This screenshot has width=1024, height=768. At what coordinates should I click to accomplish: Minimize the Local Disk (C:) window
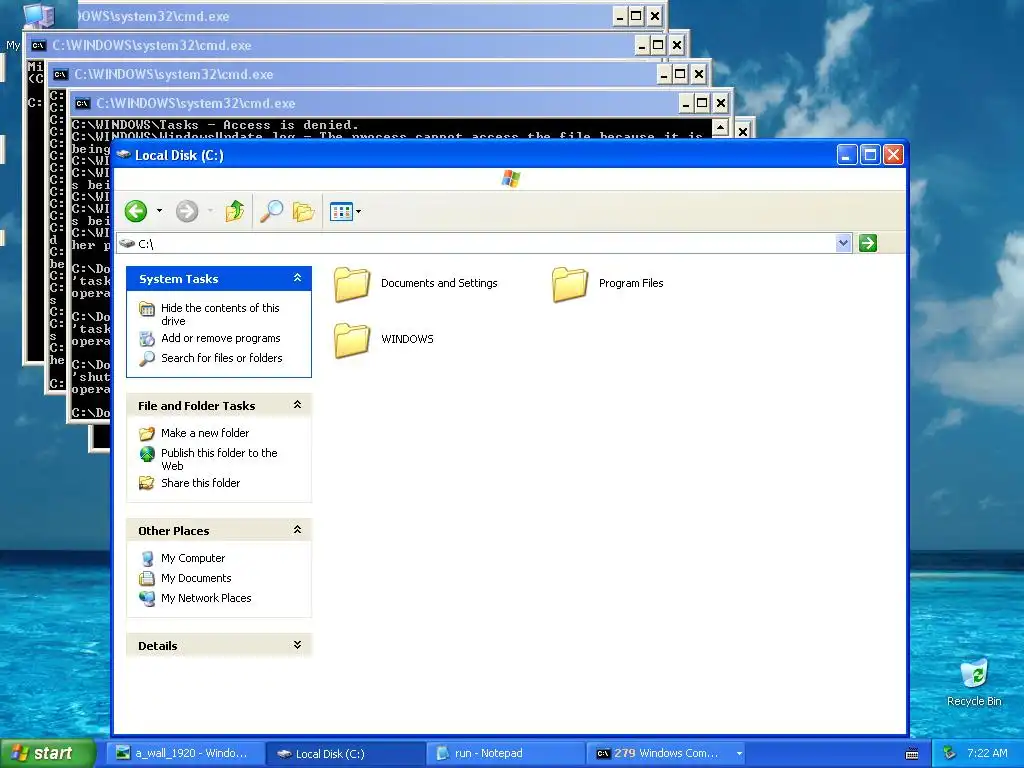click(x=847, y=155)
